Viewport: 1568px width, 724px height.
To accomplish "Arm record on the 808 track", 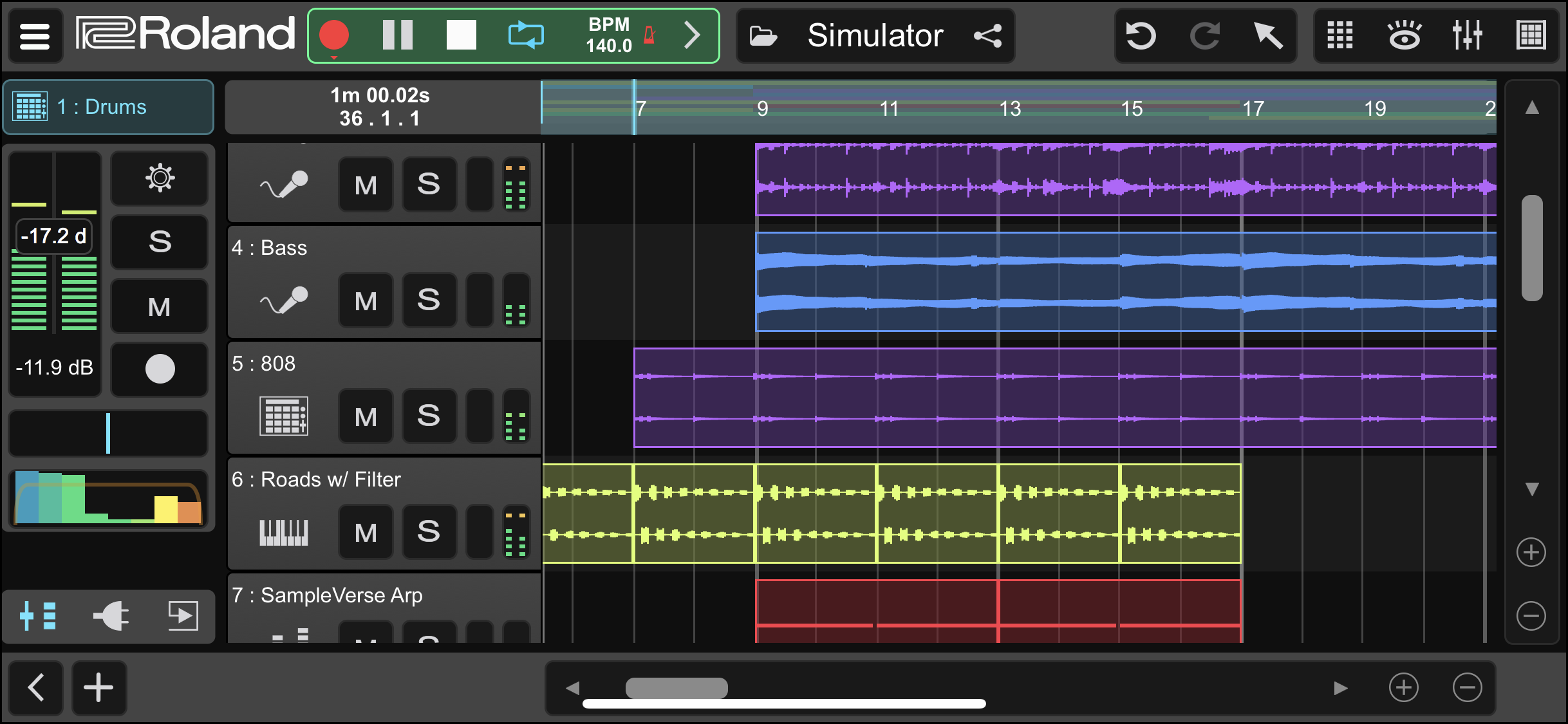I will (x=480, y=416).
